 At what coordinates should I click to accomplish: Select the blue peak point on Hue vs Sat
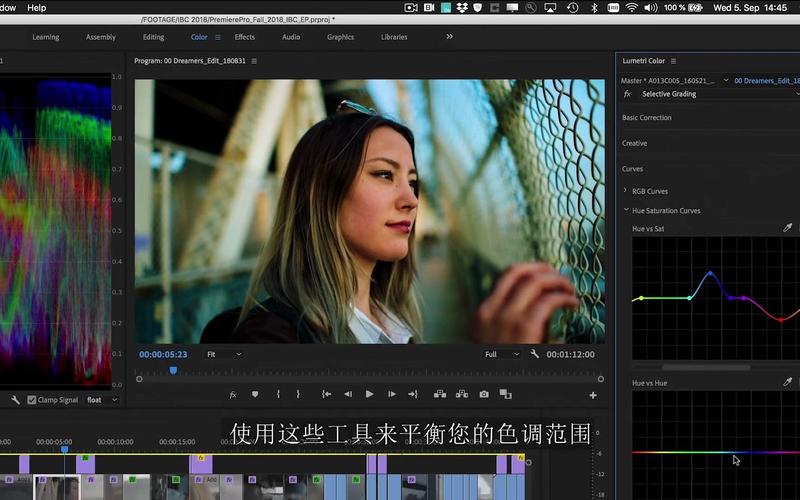710,273
